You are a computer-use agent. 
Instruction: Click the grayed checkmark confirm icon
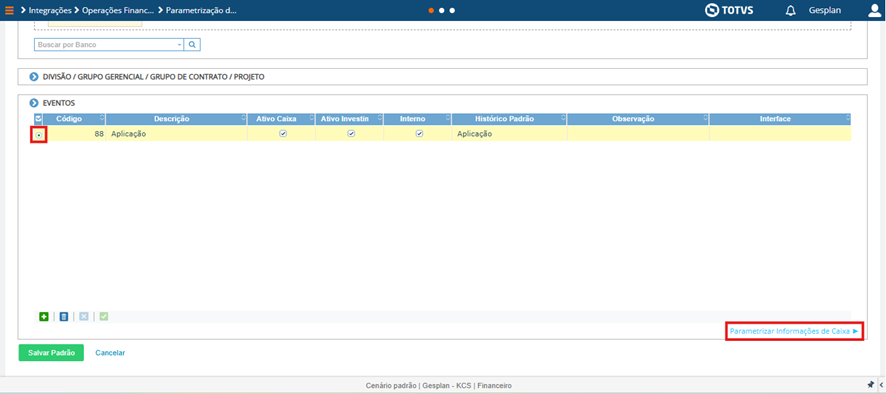(103, 317)
